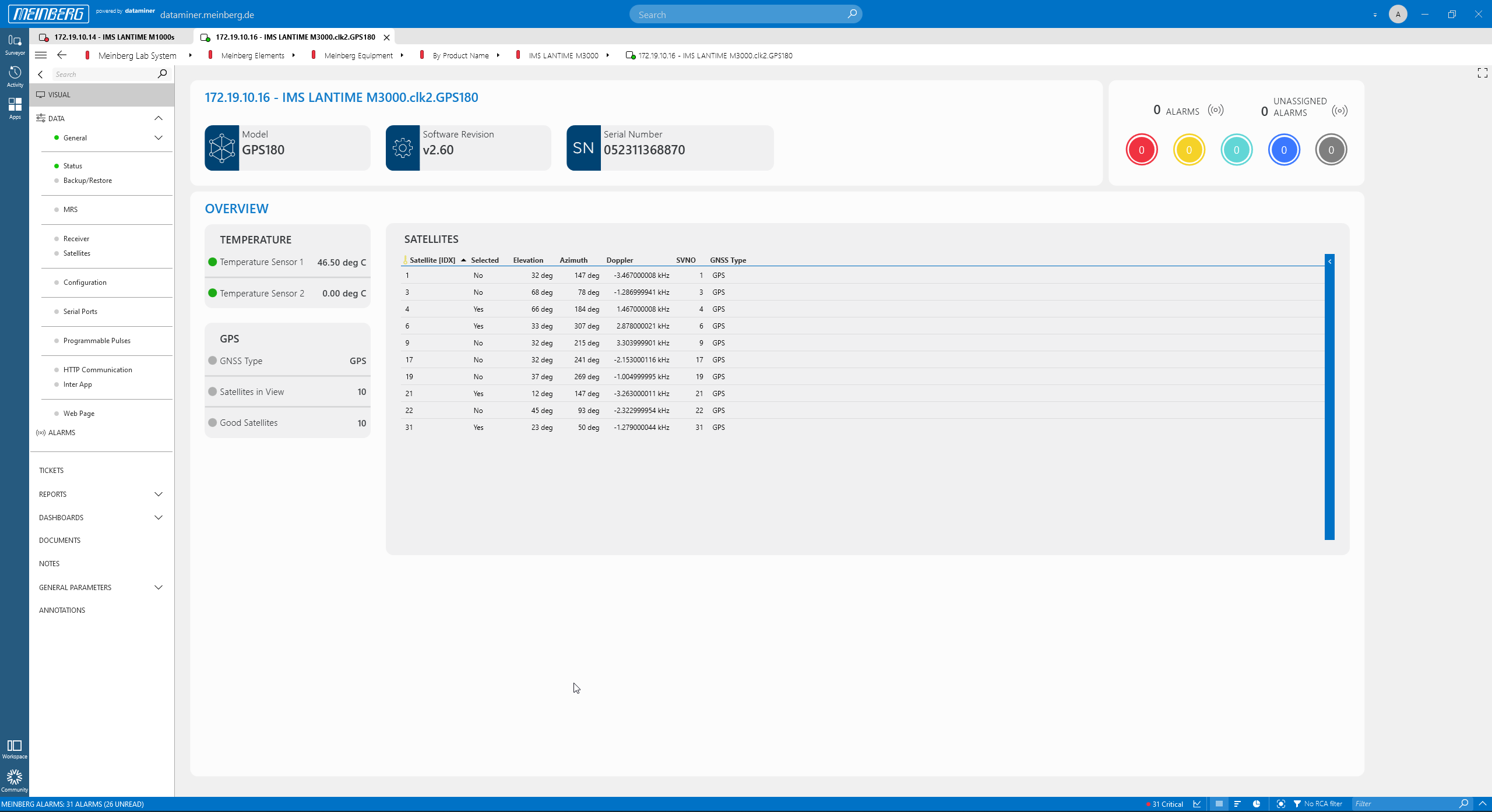Image resolution: width=1492 pixels, height=812 pixels.
Task: Click the signal icon next to UNASSIGNED ALARMS
Action: [x=1340, y=111]
